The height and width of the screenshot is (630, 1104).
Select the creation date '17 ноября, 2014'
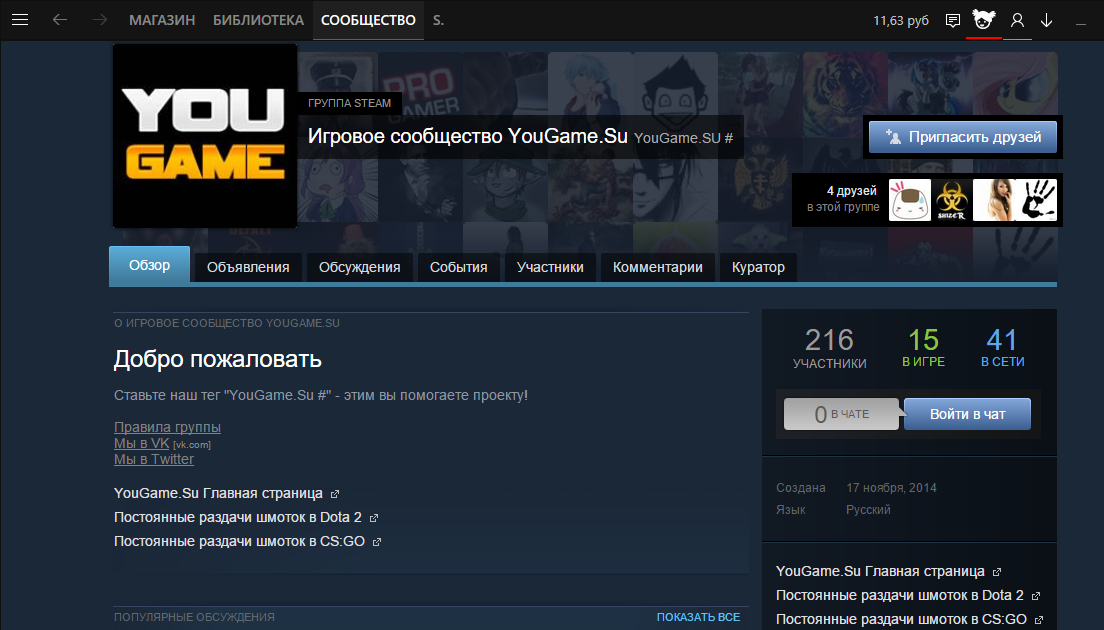click(891, 488)
